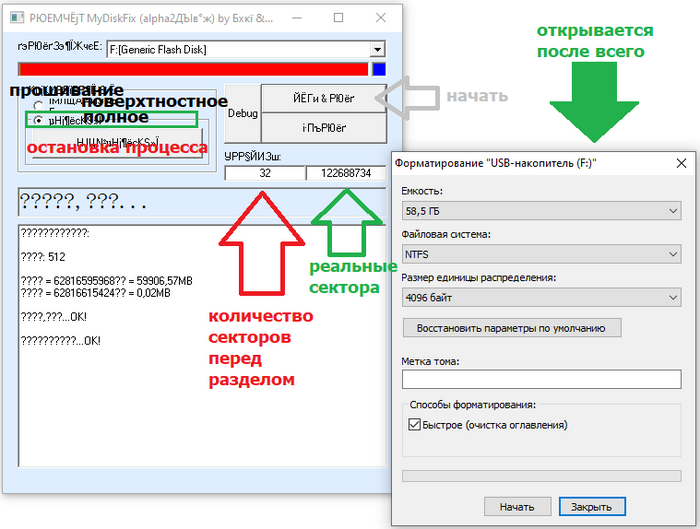
Task: Click the lower button under the start button
Action: coord(324,128)
